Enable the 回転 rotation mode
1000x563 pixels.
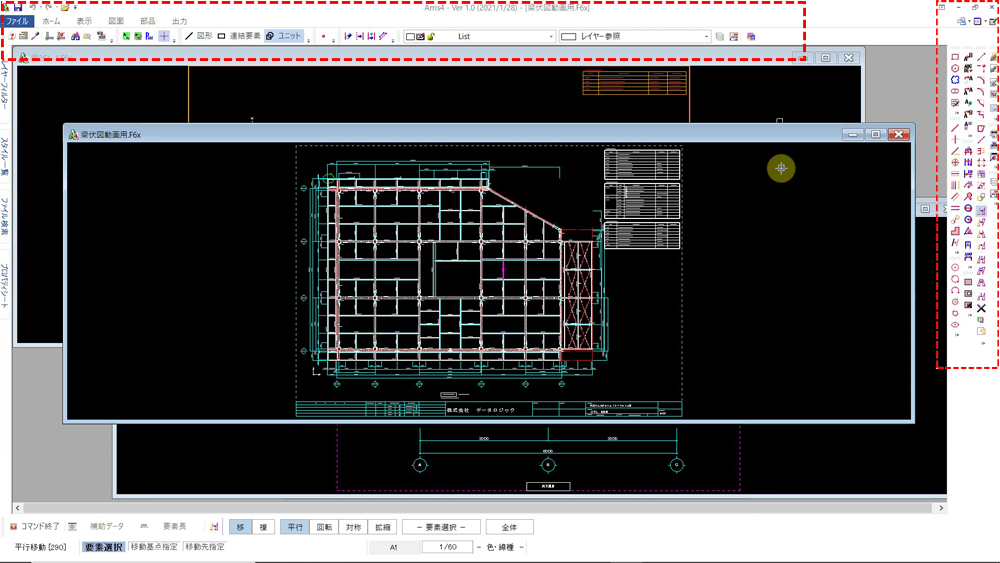[324, 527]
